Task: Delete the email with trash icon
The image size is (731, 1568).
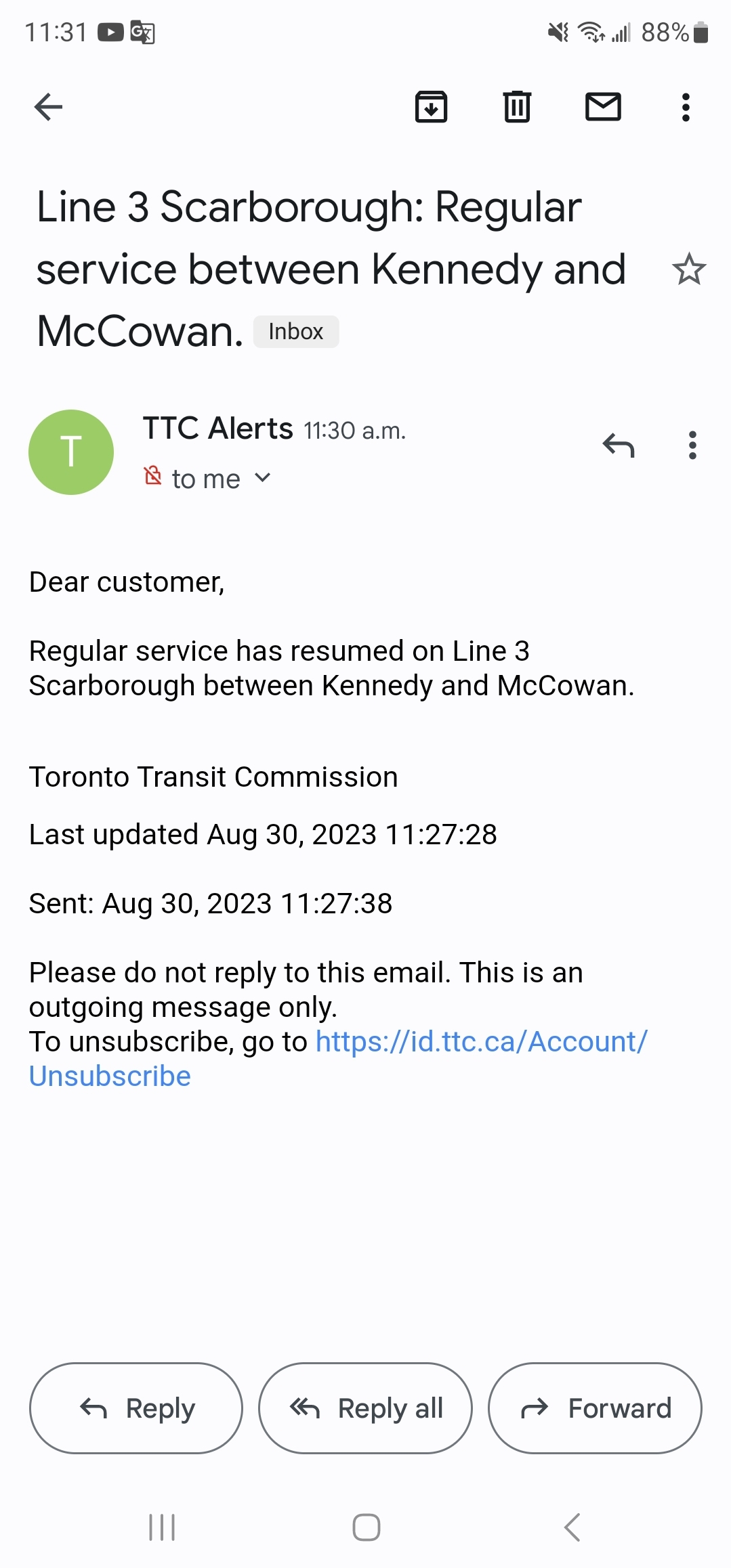Action: [x=517, y=107]
